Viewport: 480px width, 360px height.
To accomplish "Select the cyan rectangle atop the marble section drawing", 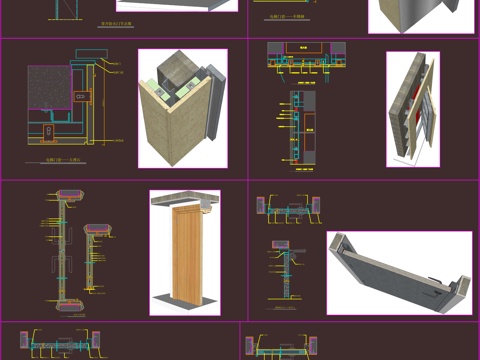I will [92, 53].
